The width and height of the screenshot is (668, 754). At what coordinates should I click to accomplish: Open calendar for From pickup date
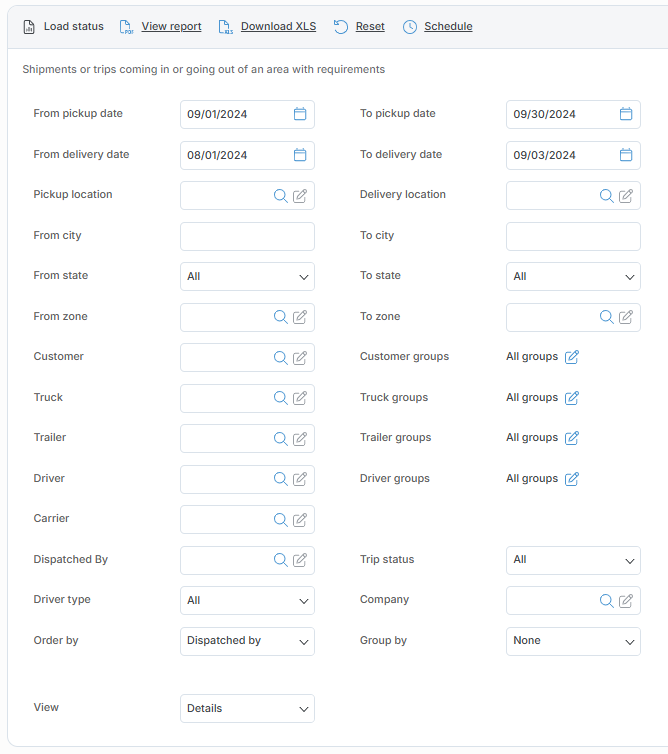pyautogui.click(x=300, y=114)
